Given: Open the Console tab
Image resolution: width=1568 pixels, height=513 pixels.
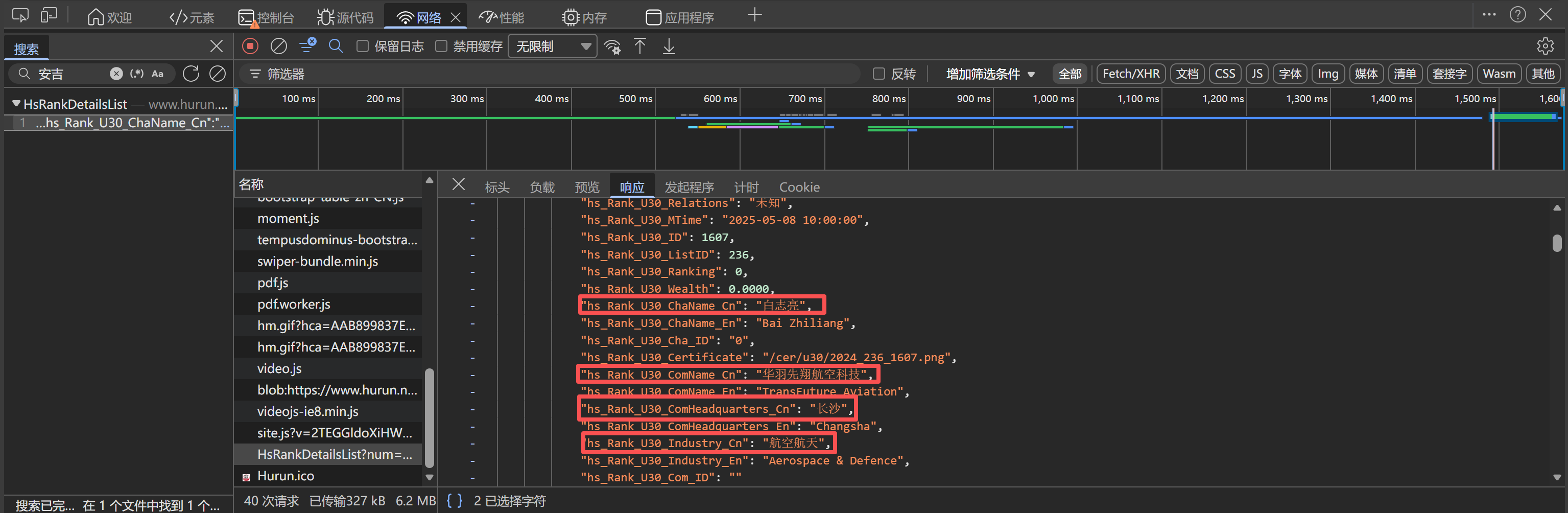Looking at the screenshot, I should (266, 18).
